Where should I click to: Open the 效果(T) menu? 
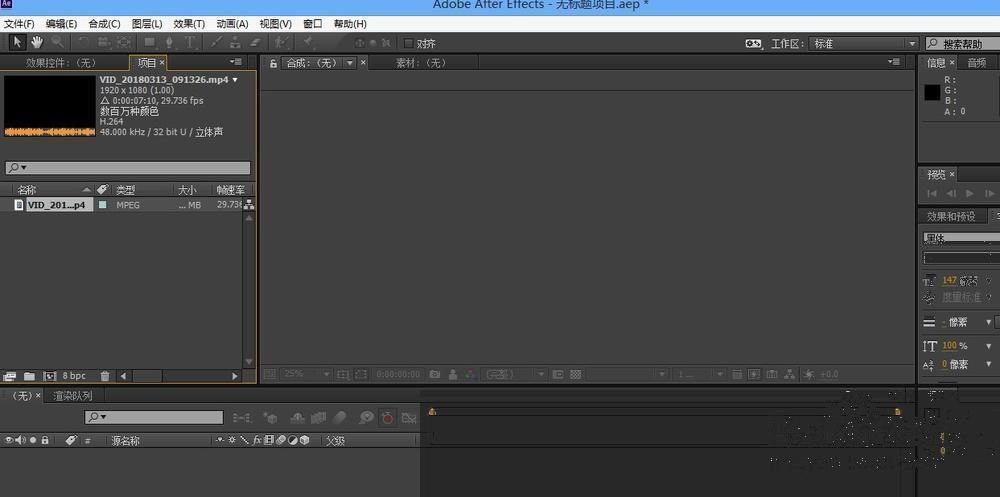point(189,24)
